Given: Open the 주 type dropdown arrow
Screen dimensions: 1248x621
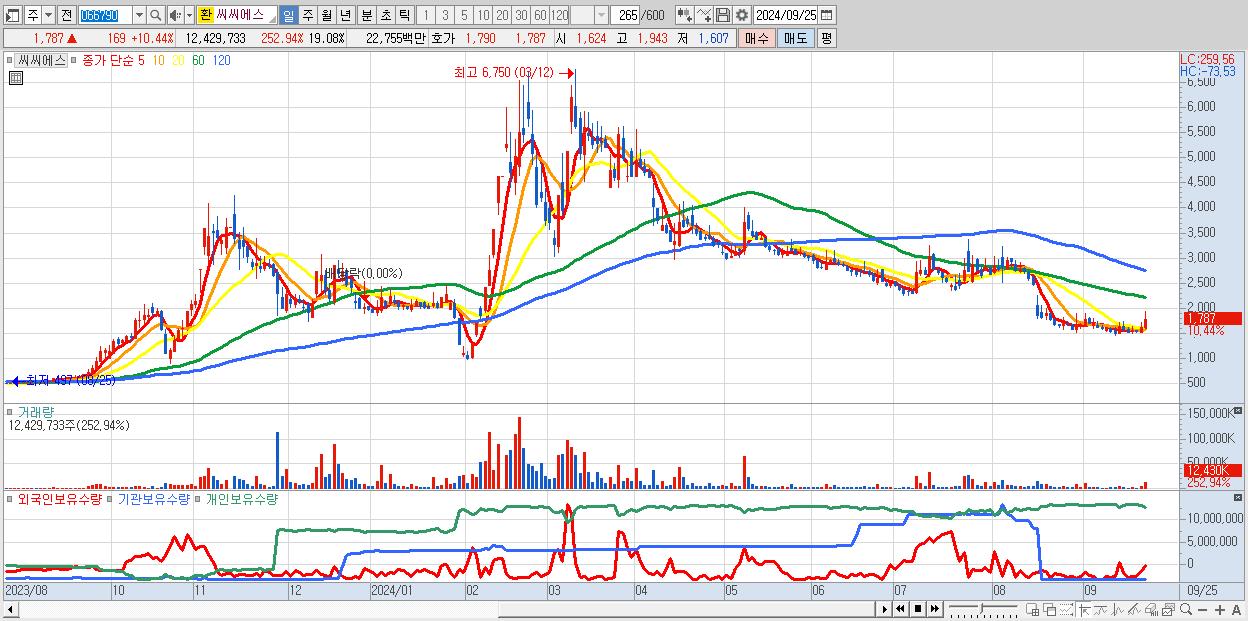Looking at the screenshot, I should [48, 15].
